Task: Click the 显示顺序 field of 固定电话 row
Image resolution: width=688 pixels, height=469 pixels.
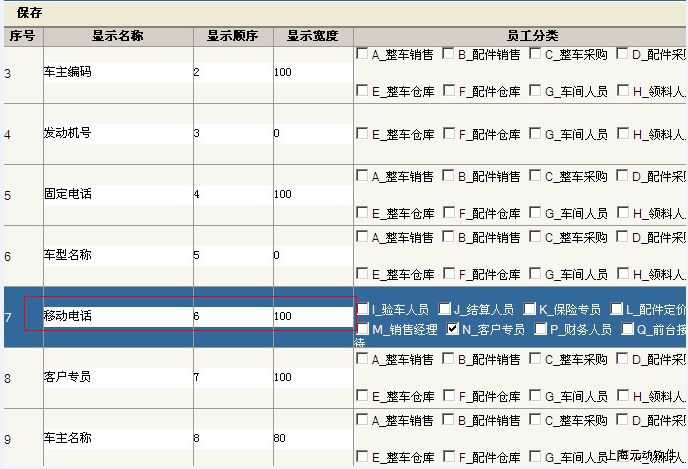Action: (231, 194)
